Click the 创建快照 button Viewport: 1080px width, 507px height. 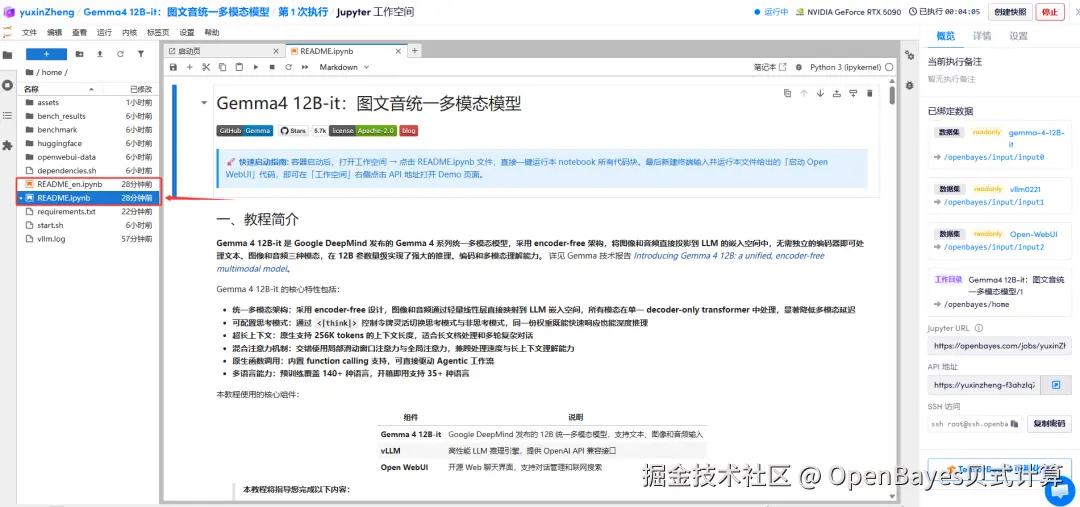[x=1010, y=12]
